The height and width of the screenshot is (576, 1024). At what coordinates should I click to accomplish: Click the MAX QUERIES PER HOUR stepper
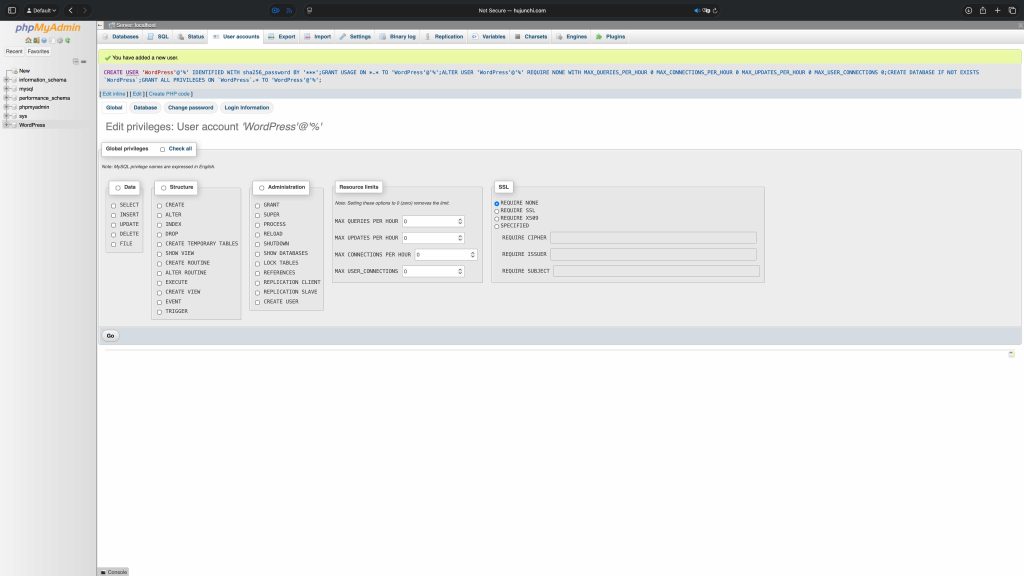(x=459, y=221)
